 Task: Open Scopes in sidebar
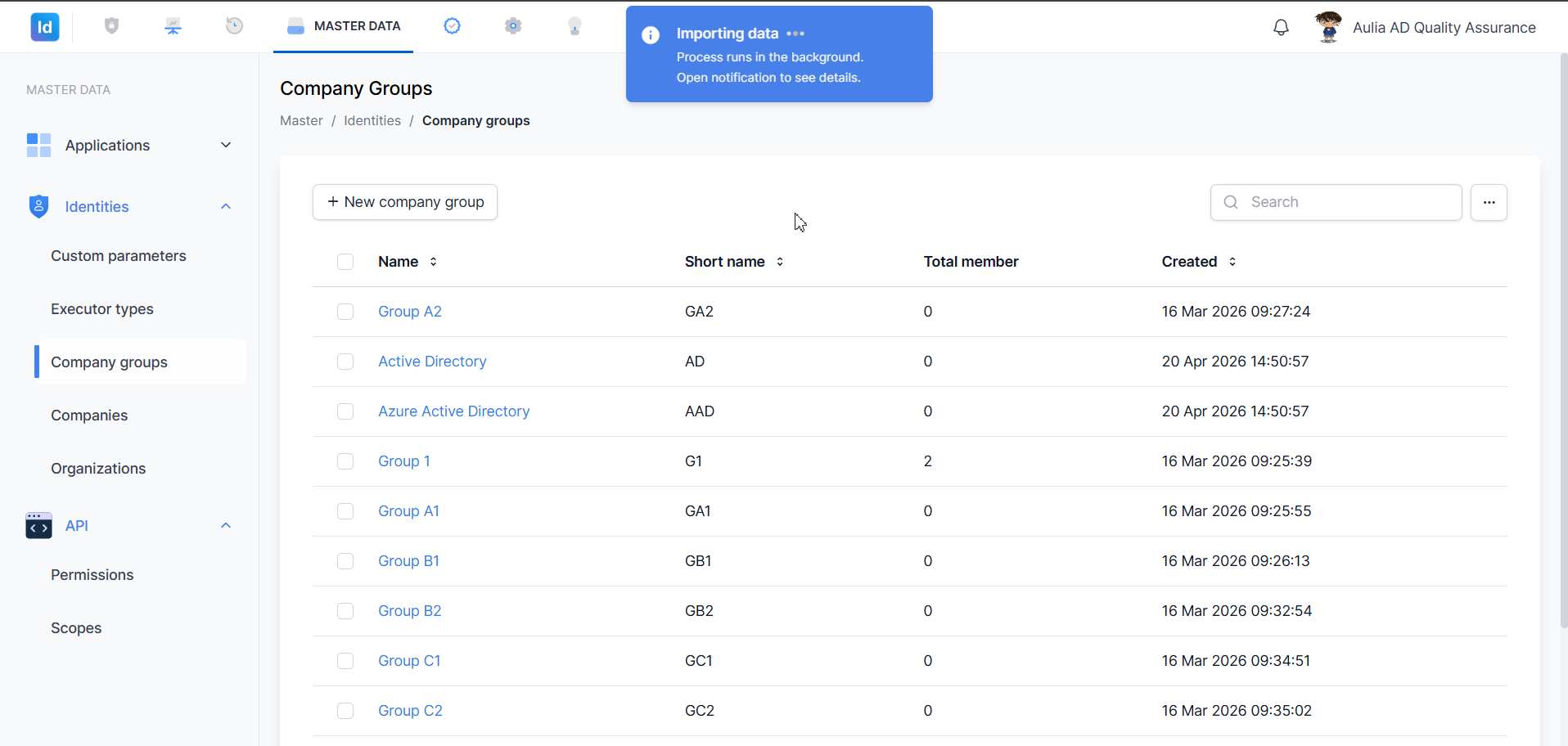76,628
